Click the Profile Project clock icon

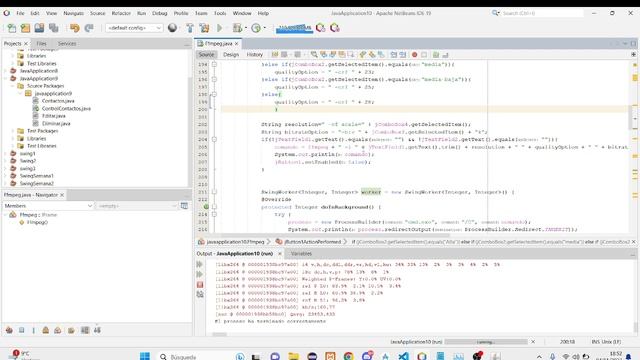256,28
